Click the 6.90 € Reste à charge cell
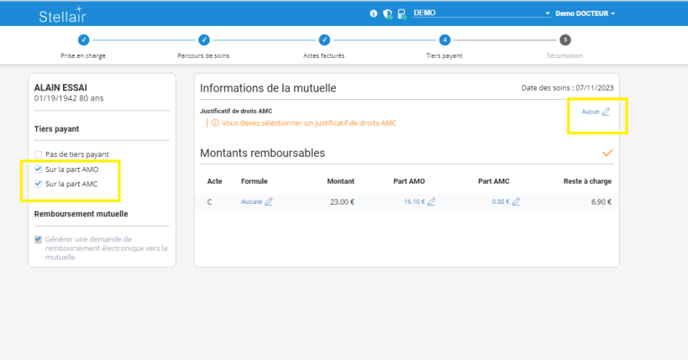The height and width of the screenshot is (360, 688). tap(601, 202)
